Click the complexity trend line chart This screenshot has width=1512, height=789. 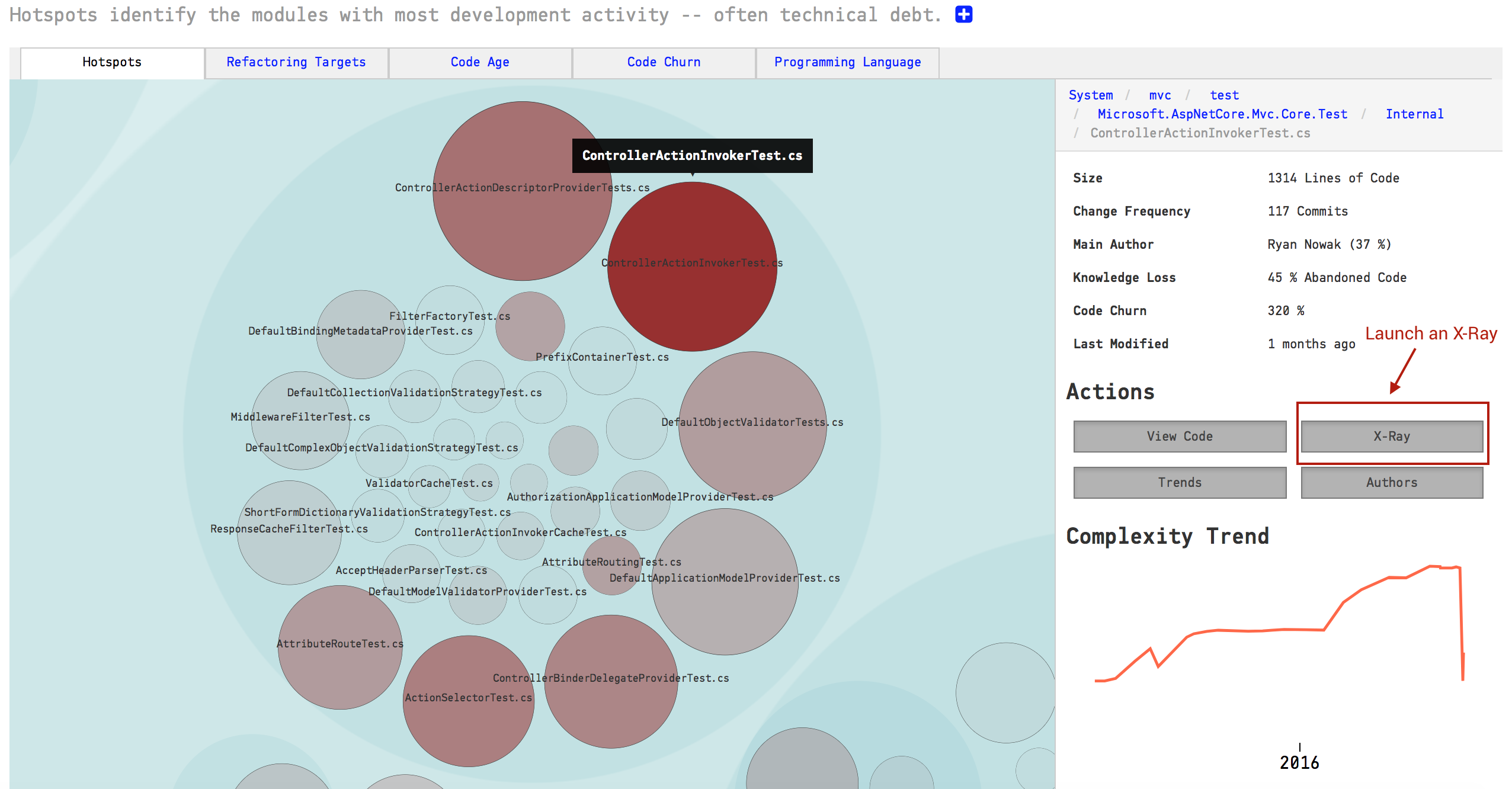tap(1280, 623)
